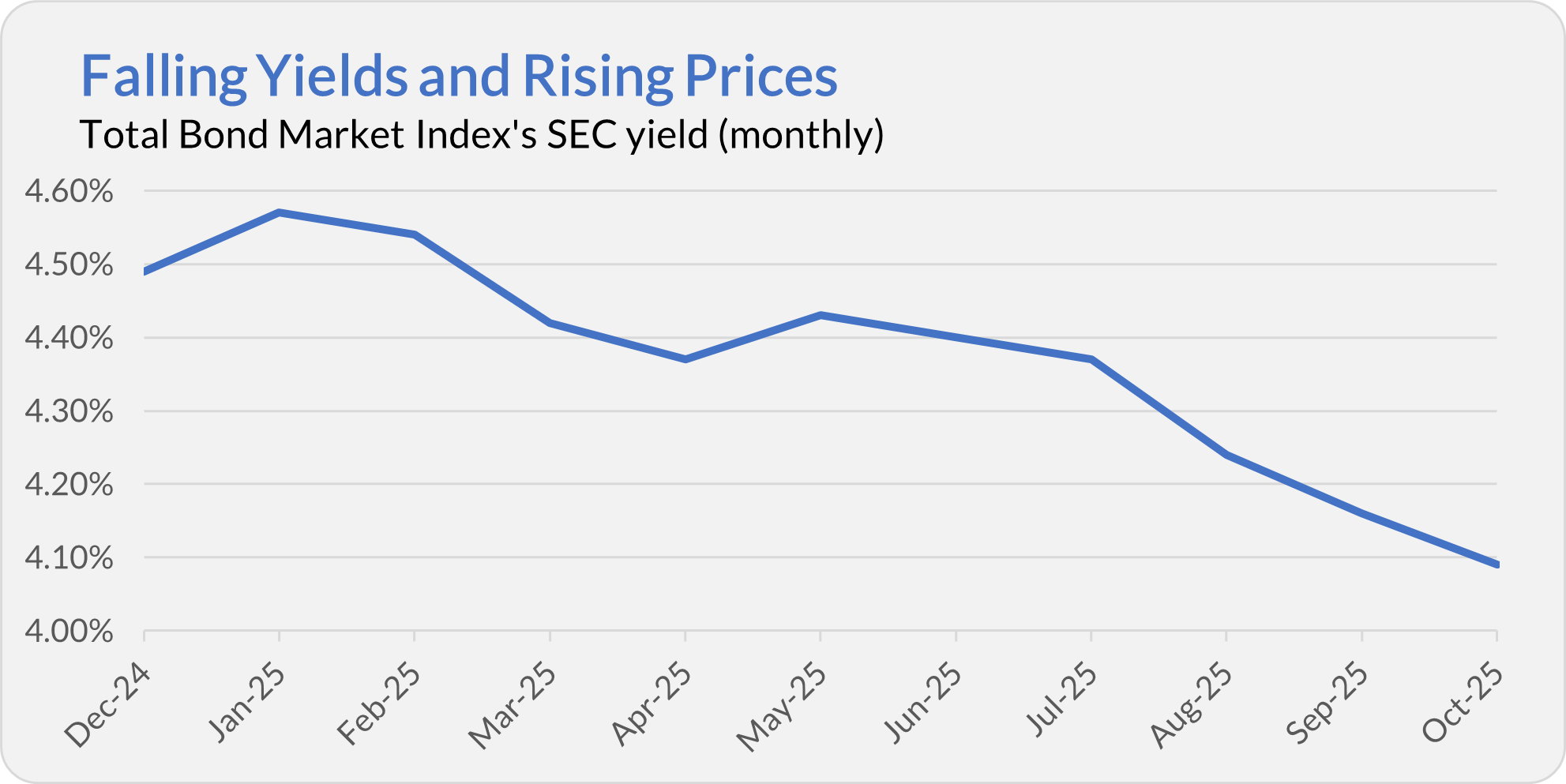Click the 4.60% y-axis label
This screenshot has width=1566, height=784.
point(69,191)
